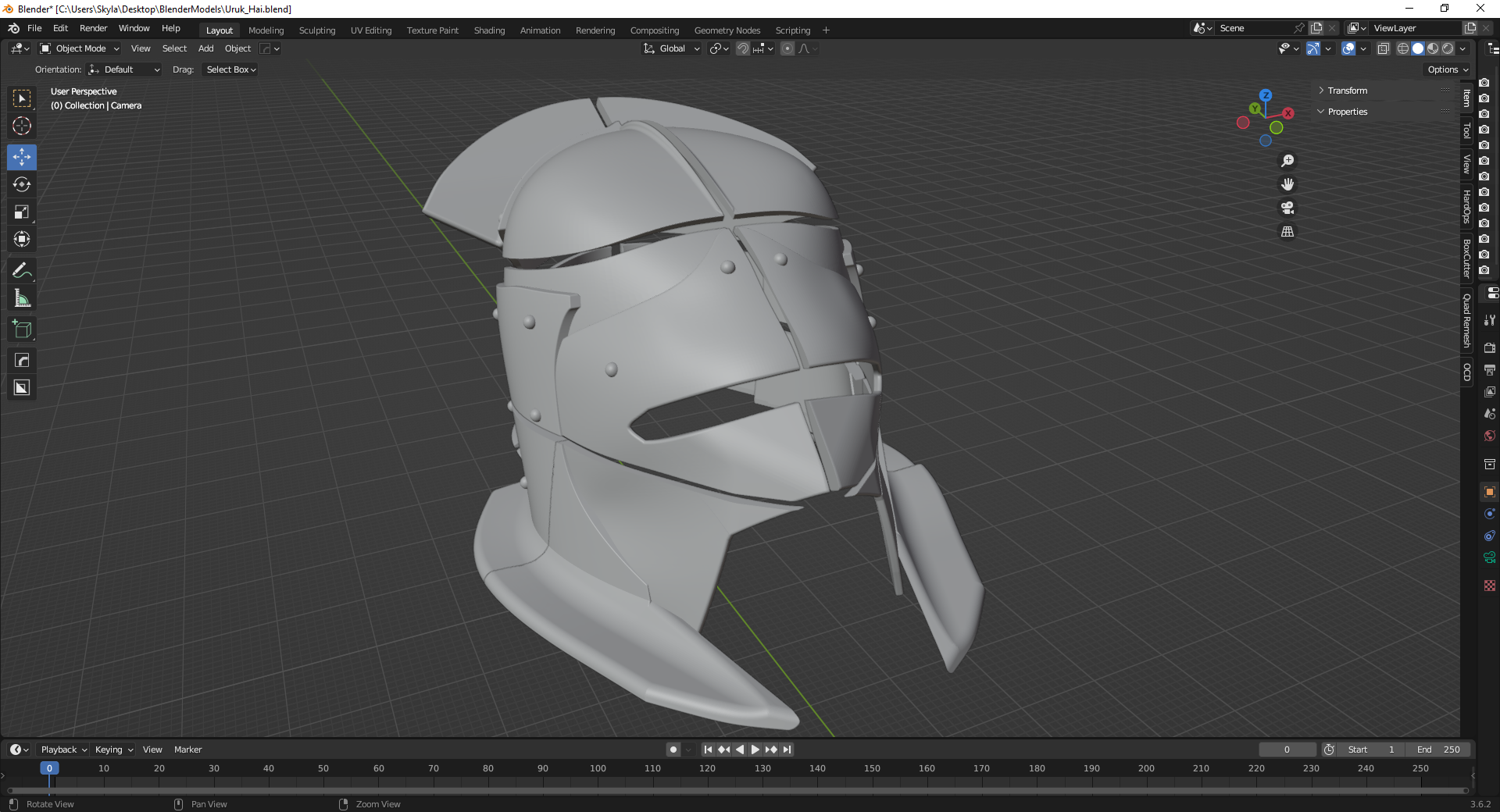Select the Select Box tool in toolbar
The height and width of the screenshot is (812, 1500).
coord(22,98)
